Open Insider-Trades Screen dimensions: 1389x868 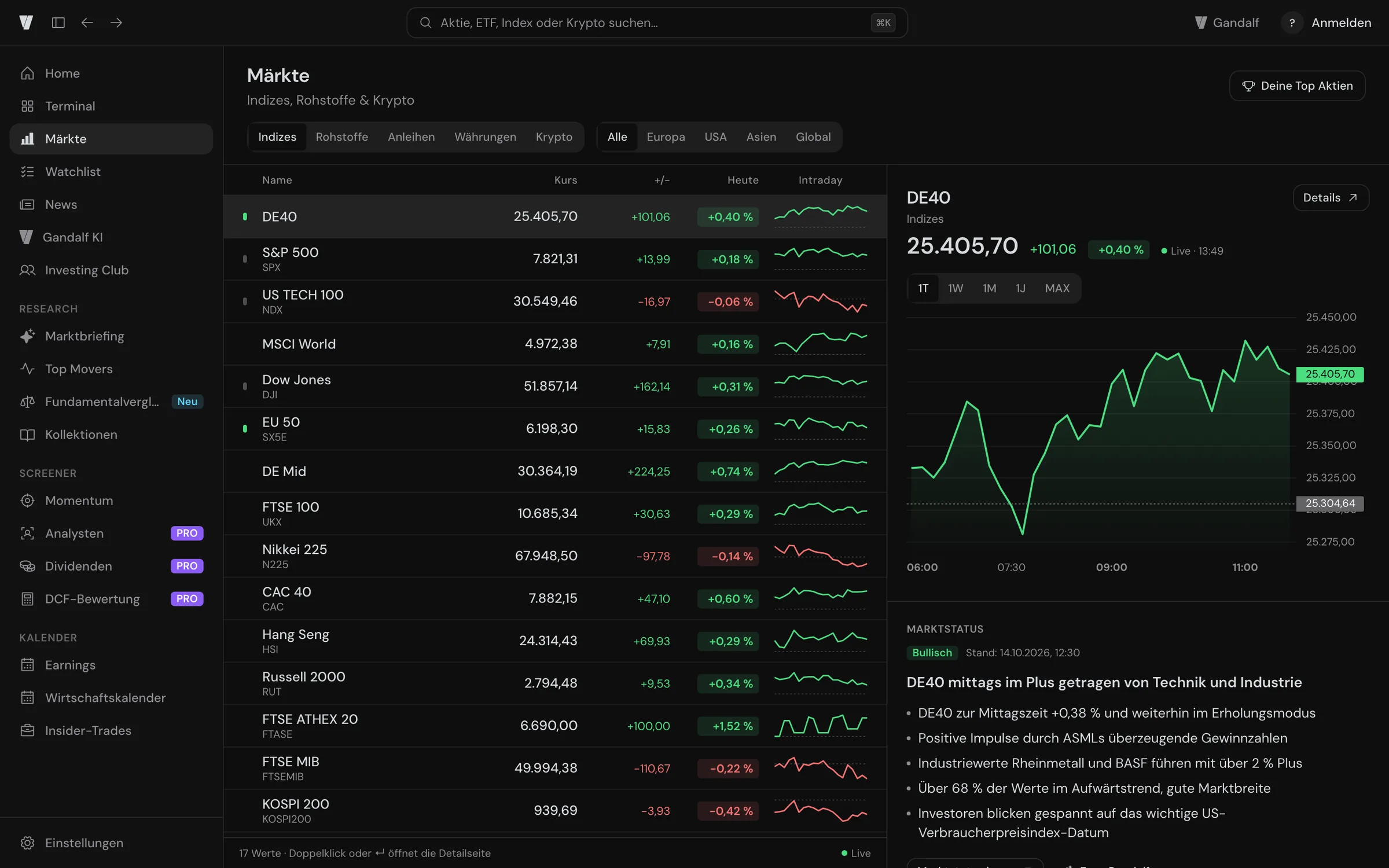111,731
